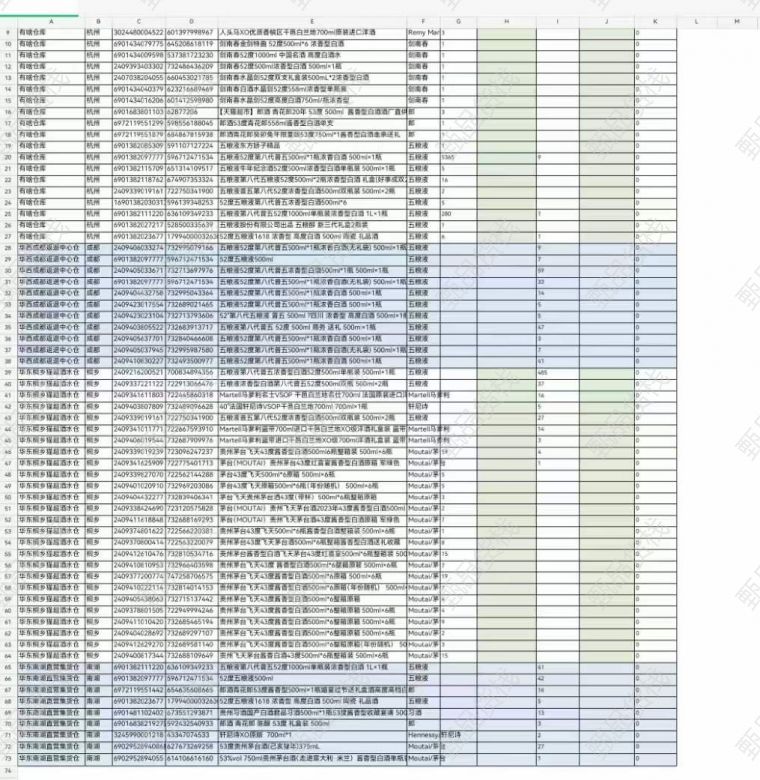This screenshot has height=780, width=760.
Task: Click cell containing '2409403807809'
Action: point(139,406)
